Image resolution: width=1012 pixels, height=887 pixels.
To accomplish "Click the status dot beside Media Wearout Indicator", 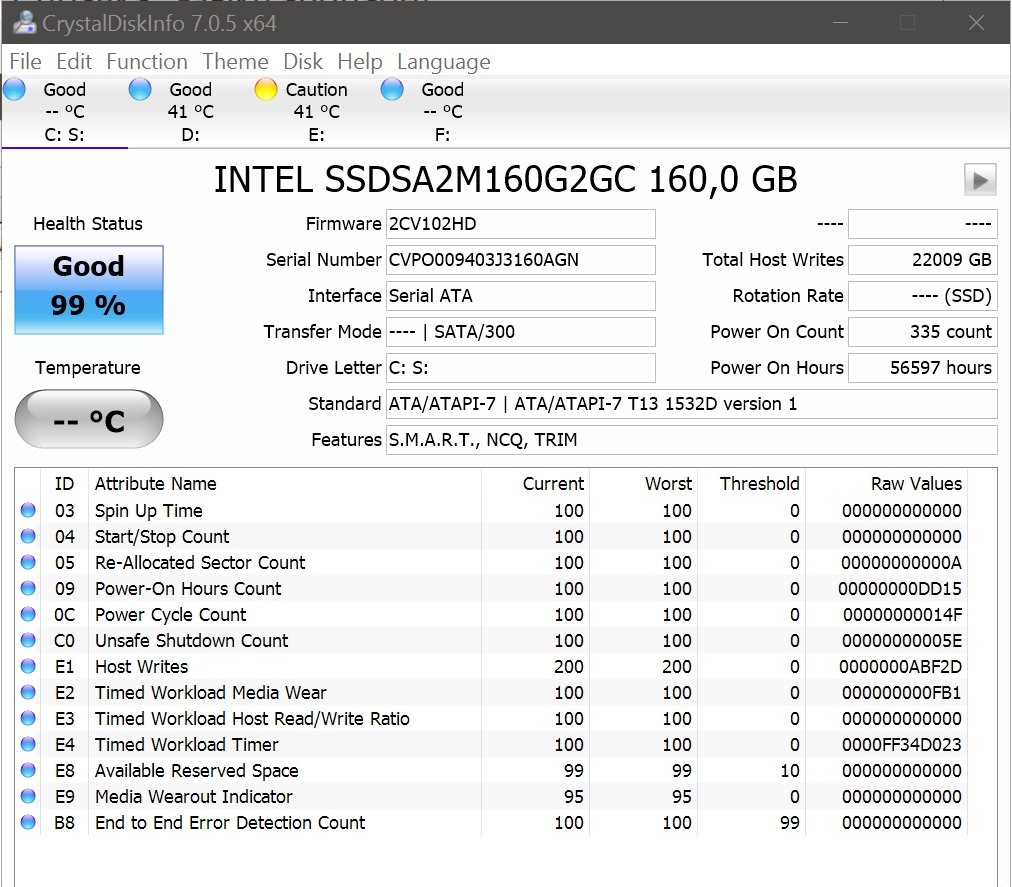I will (28, 797).
